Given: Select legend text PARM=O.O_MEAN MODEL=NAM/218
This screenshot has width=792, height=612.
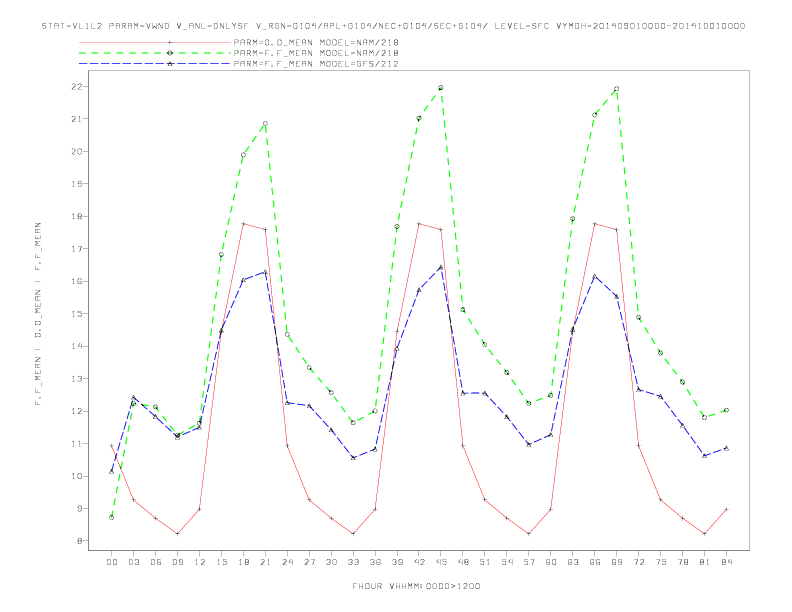Looking at the screenshot, I should point(316,42).
